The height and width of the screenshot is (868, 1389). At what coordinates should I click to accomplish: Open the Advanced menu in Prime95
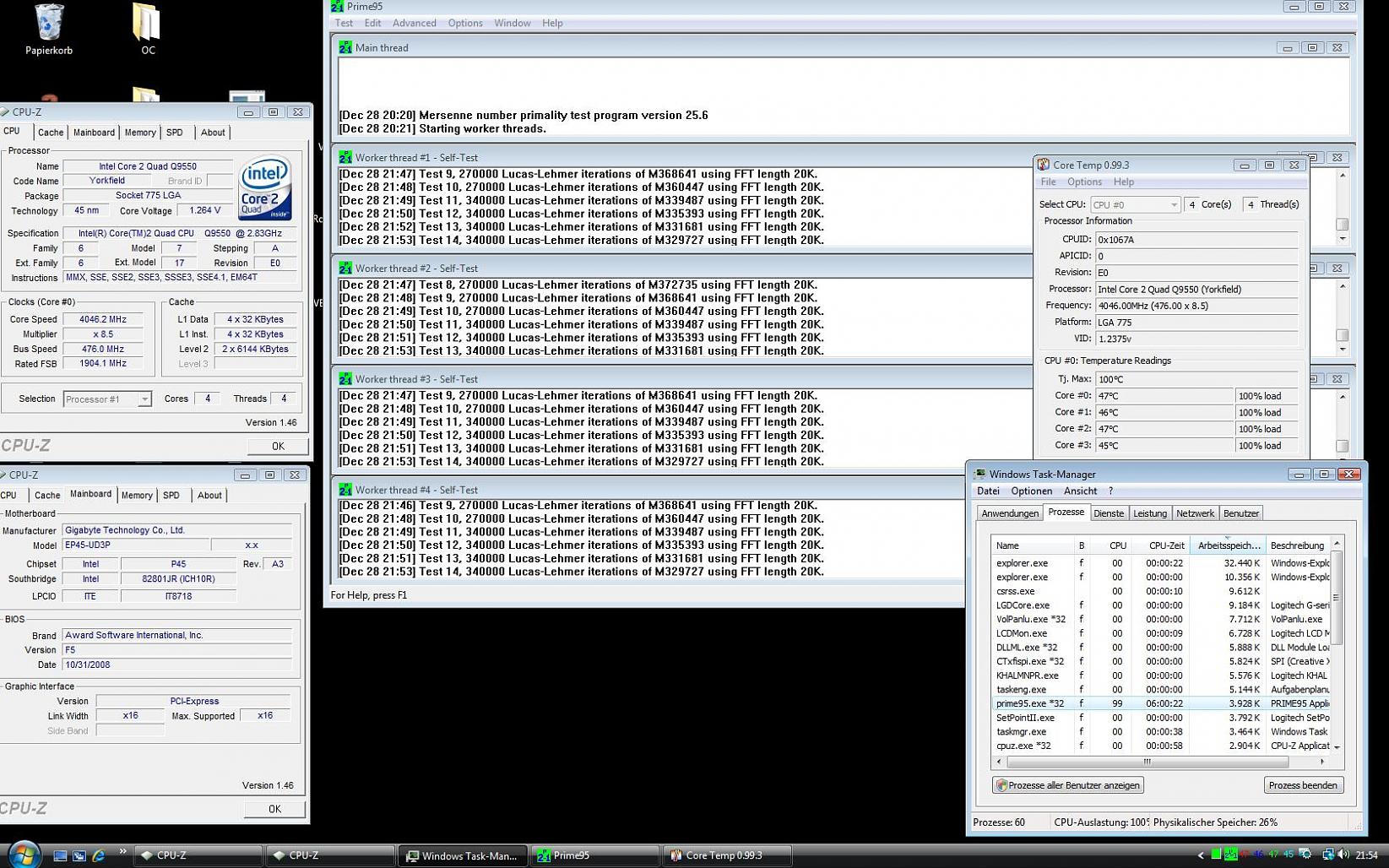tap(415, 23)
